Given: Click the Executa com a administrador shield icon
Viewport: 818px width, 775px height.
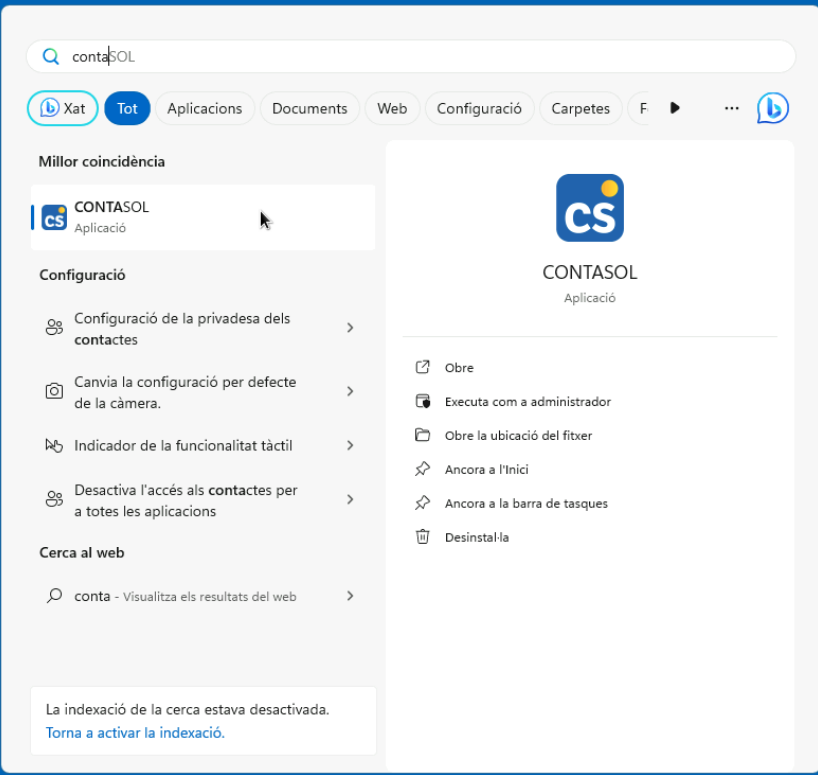Looking at the screenshot, I should coord(423,401).
